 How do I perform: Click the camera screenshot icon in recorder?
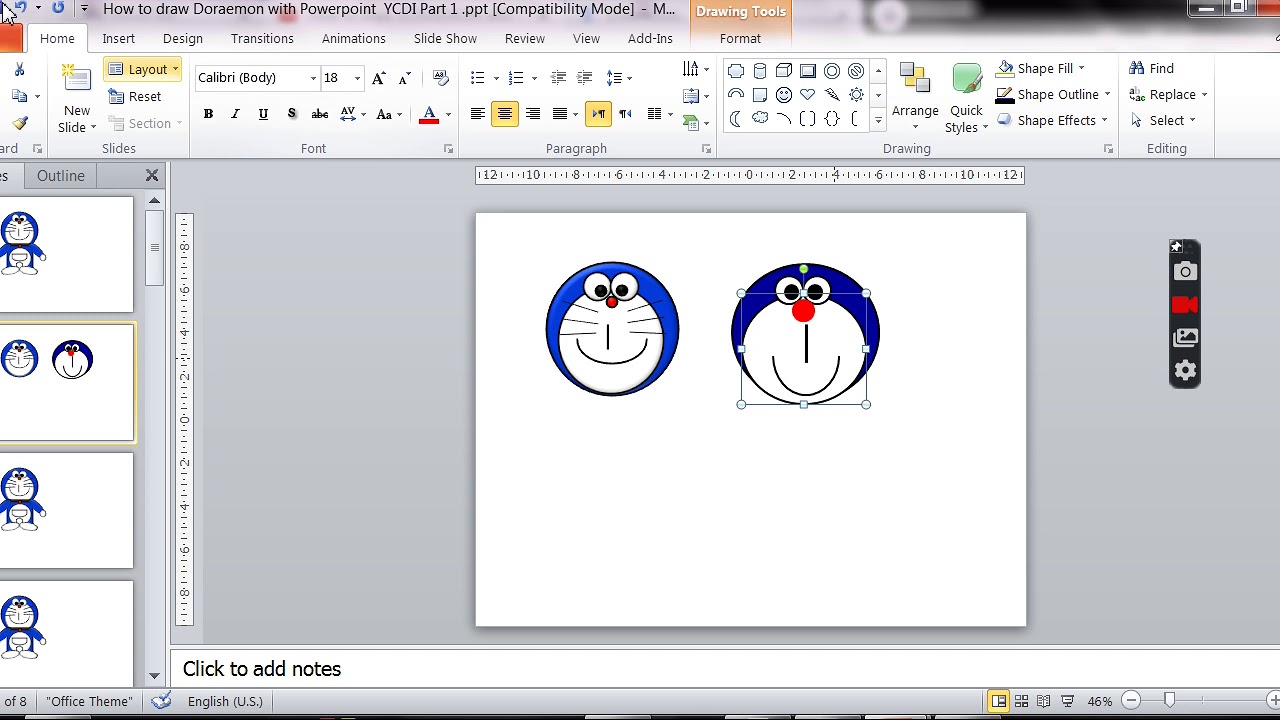(x=1185, y=271)
